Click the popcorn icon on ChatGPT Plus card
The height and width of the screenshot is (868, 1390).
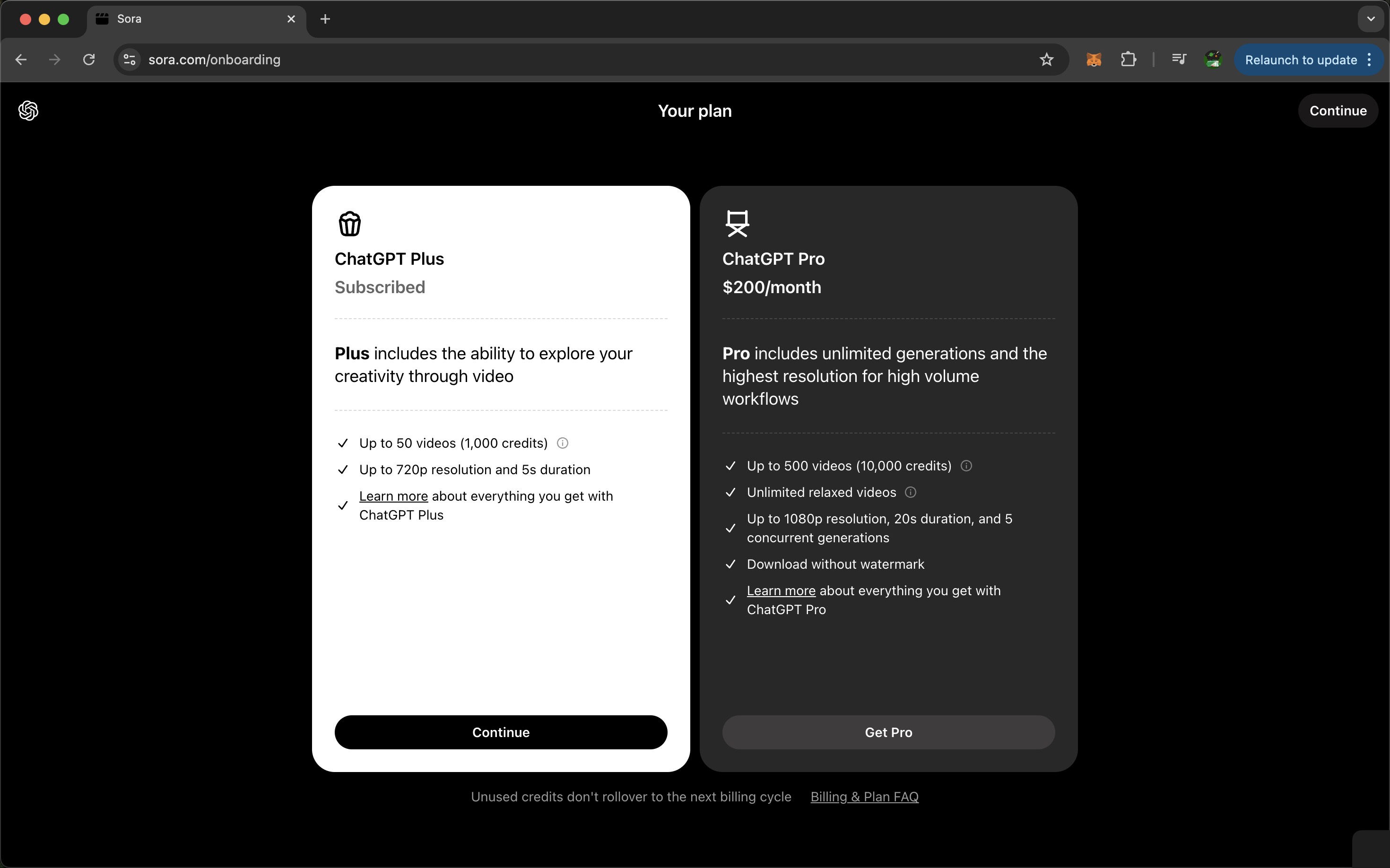click(350, 224)
